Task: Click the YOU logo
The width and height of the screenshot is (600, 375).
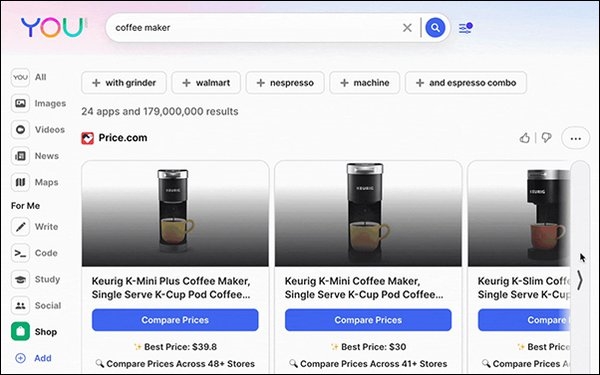Action: click(x=52, y=27)
